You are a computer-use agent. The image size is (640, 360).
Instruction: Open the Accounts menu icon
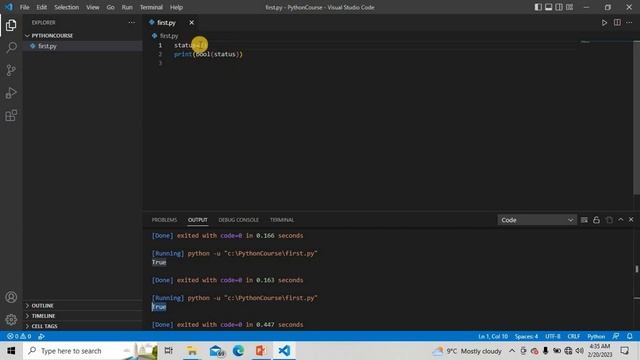[11, 297]
